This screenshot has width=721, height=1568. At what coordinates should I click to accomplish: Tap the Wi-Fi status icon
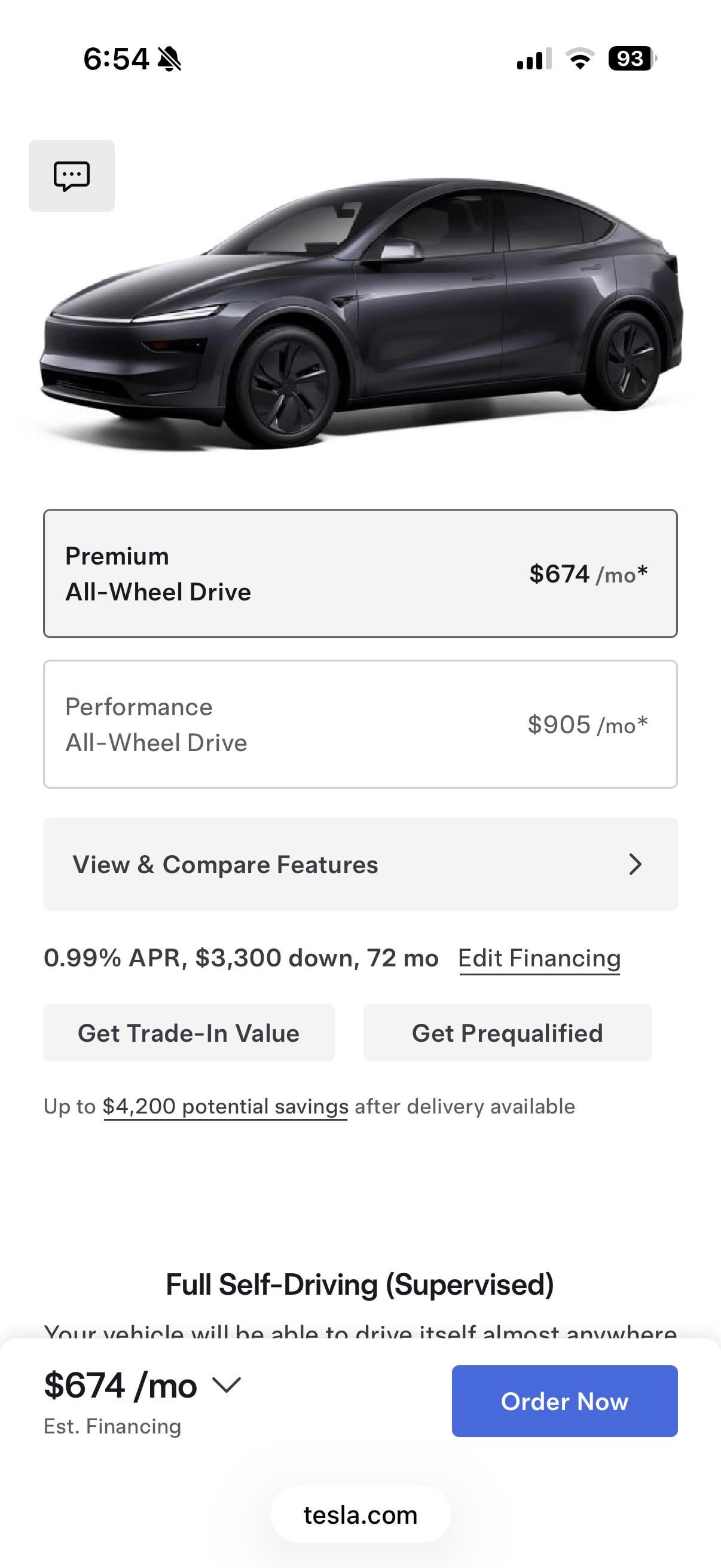click(580, 59)
